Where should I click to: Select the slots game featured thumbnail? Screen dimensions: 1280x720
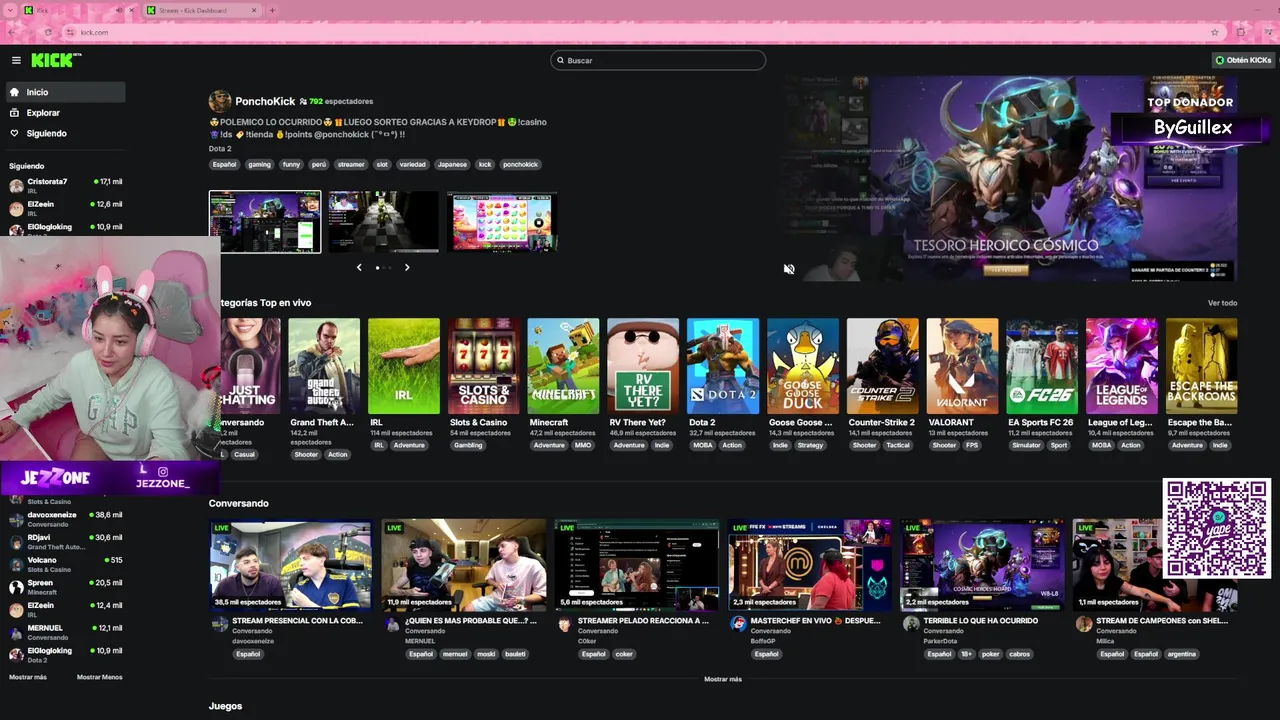(502, 222)
